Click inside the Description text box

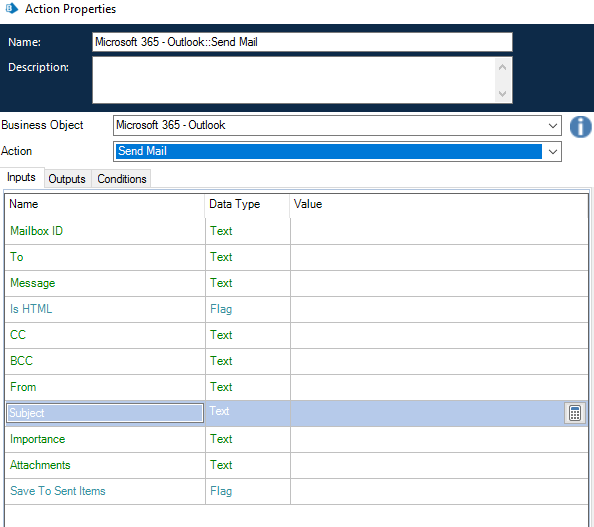302,80
